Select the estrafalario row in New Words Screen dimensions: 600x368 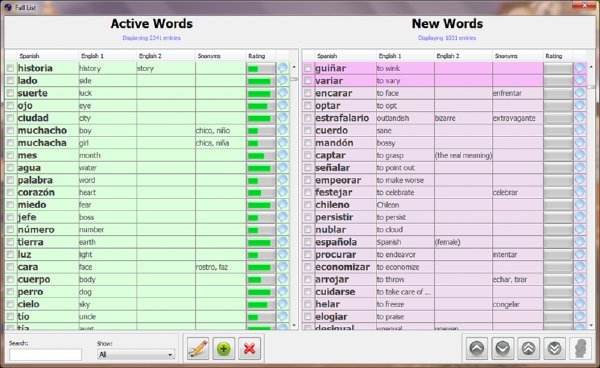(444, 118)
